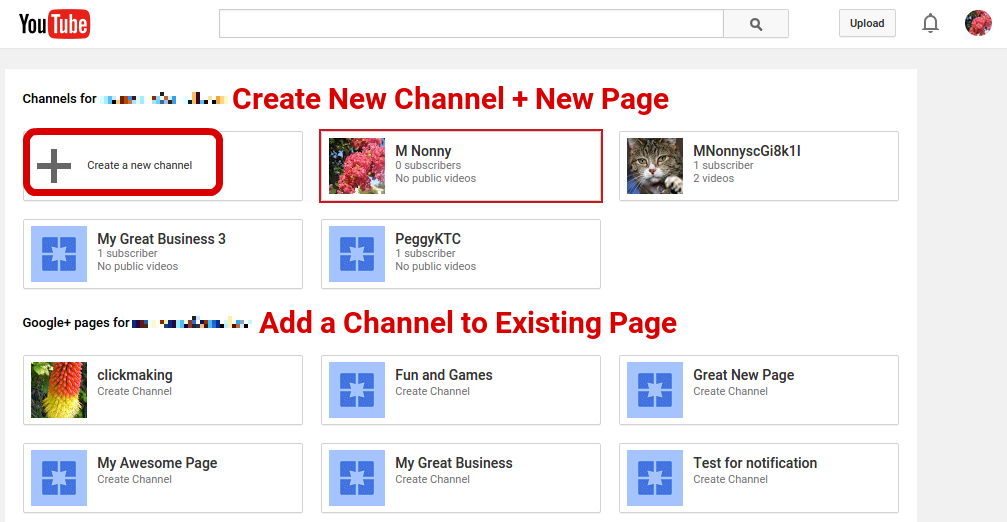This screenshot has height=522, width=1007.
Task: Open the PeggyKTC channel name
Action: [x=428, y=239]
